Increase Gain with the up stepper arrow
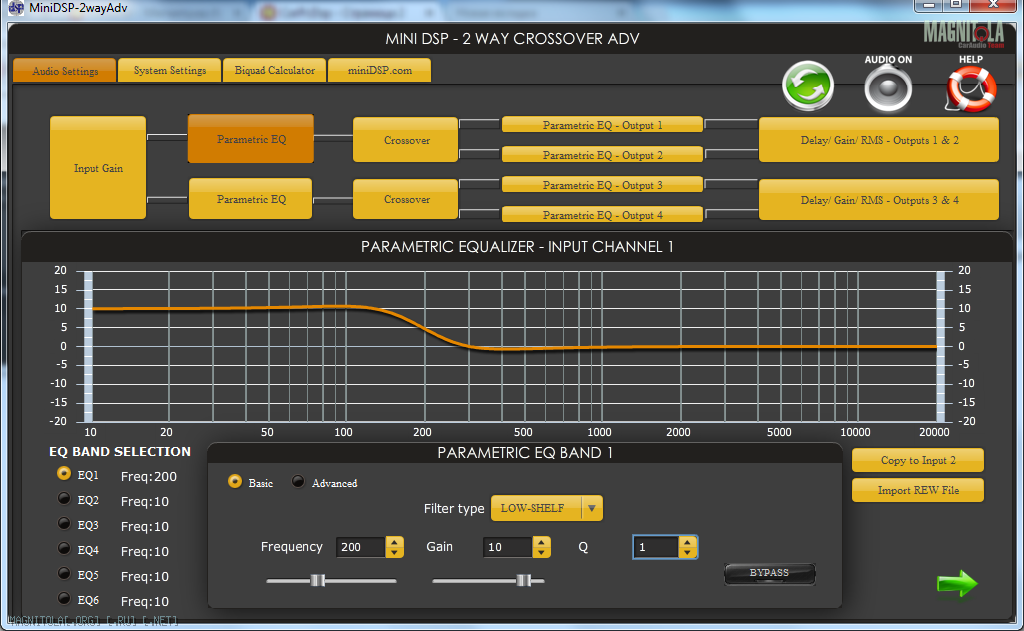This screenshot has width=1024, height=631. 541,542
